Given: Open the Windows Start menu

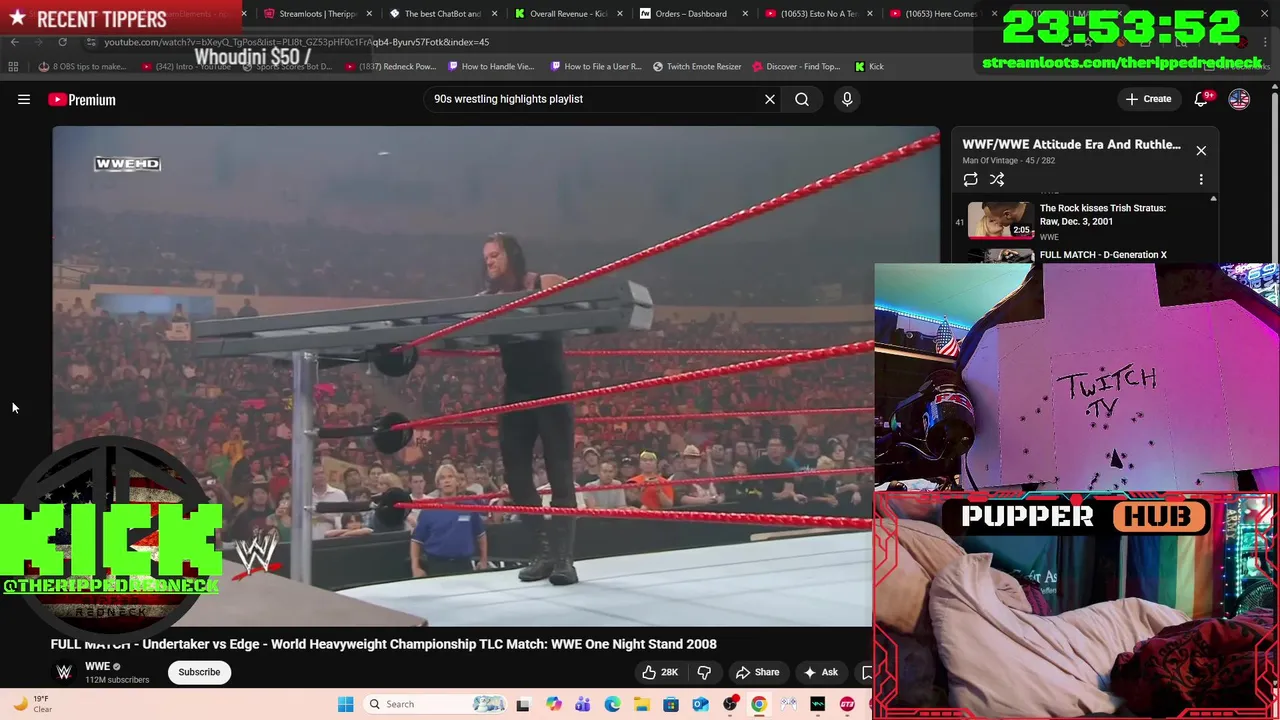Looking at the screenshot, I should [x=345, y=704].
